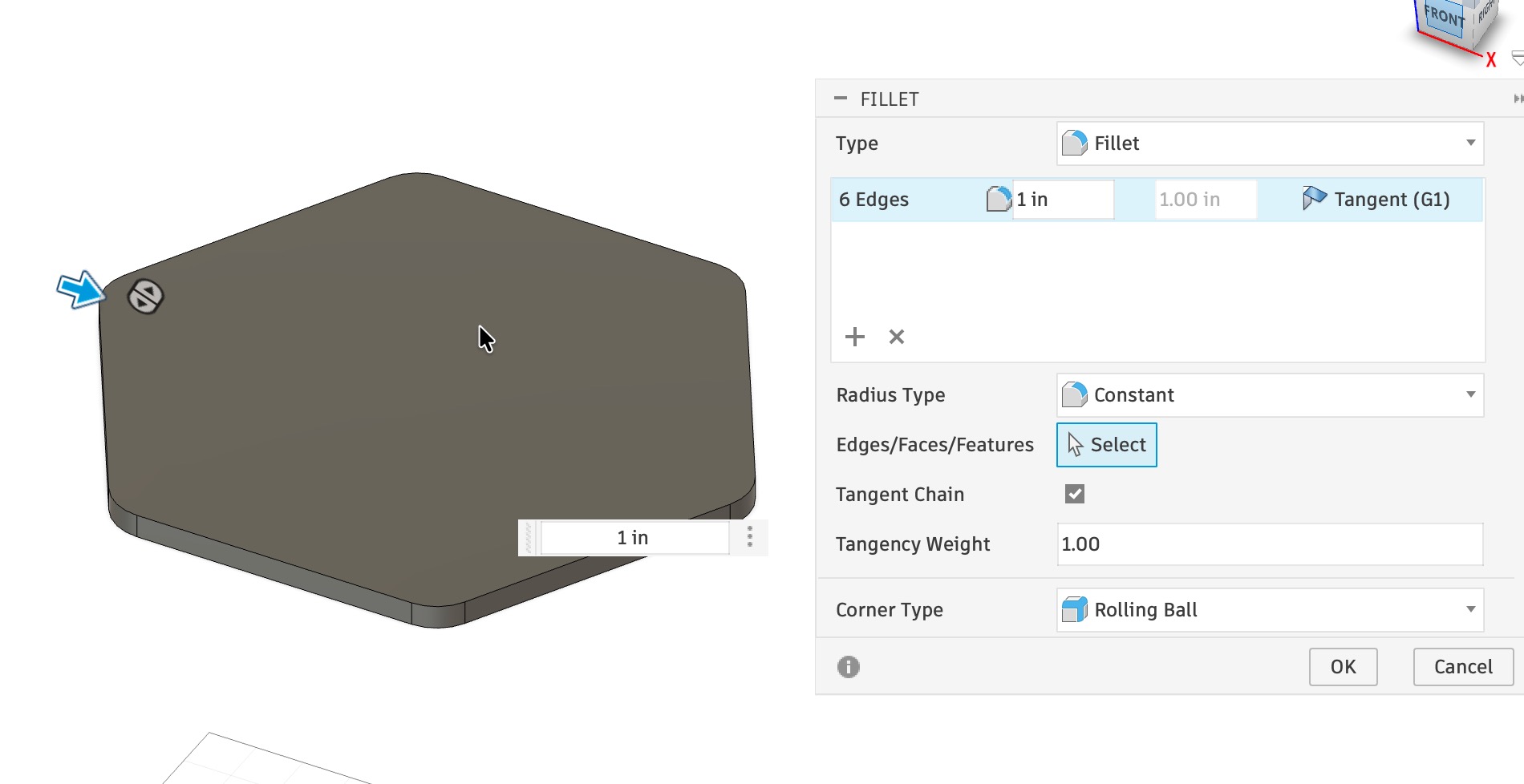The height and width of the screenshot is (784, 1524).
Task: Collapse the FILLET dialog with minus icon
Action: coord(841,99)
